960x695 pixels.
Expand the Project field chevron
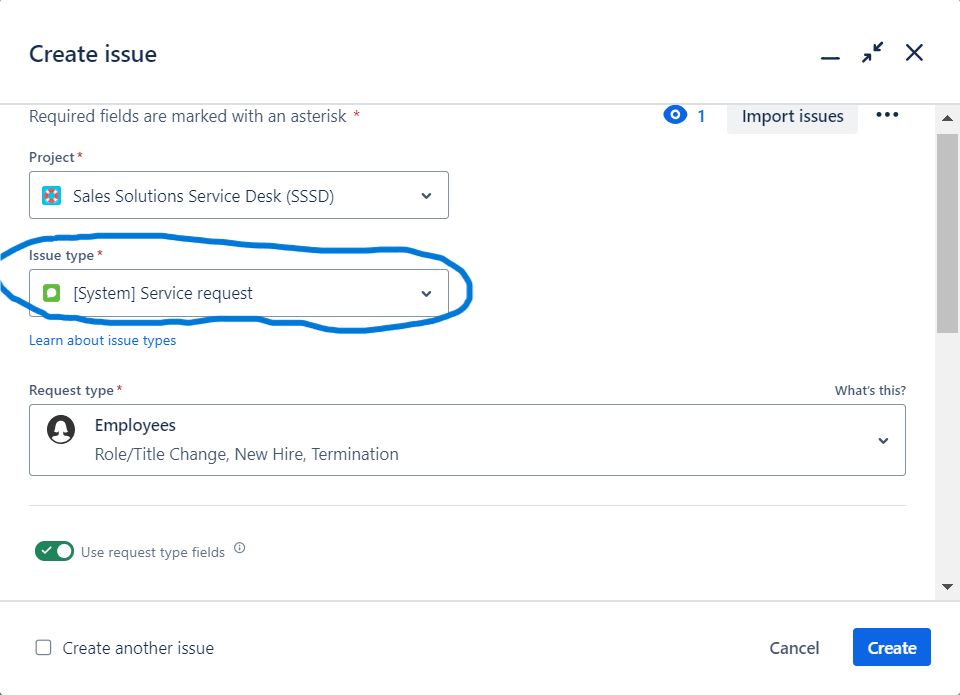click(x=427, y=196)
